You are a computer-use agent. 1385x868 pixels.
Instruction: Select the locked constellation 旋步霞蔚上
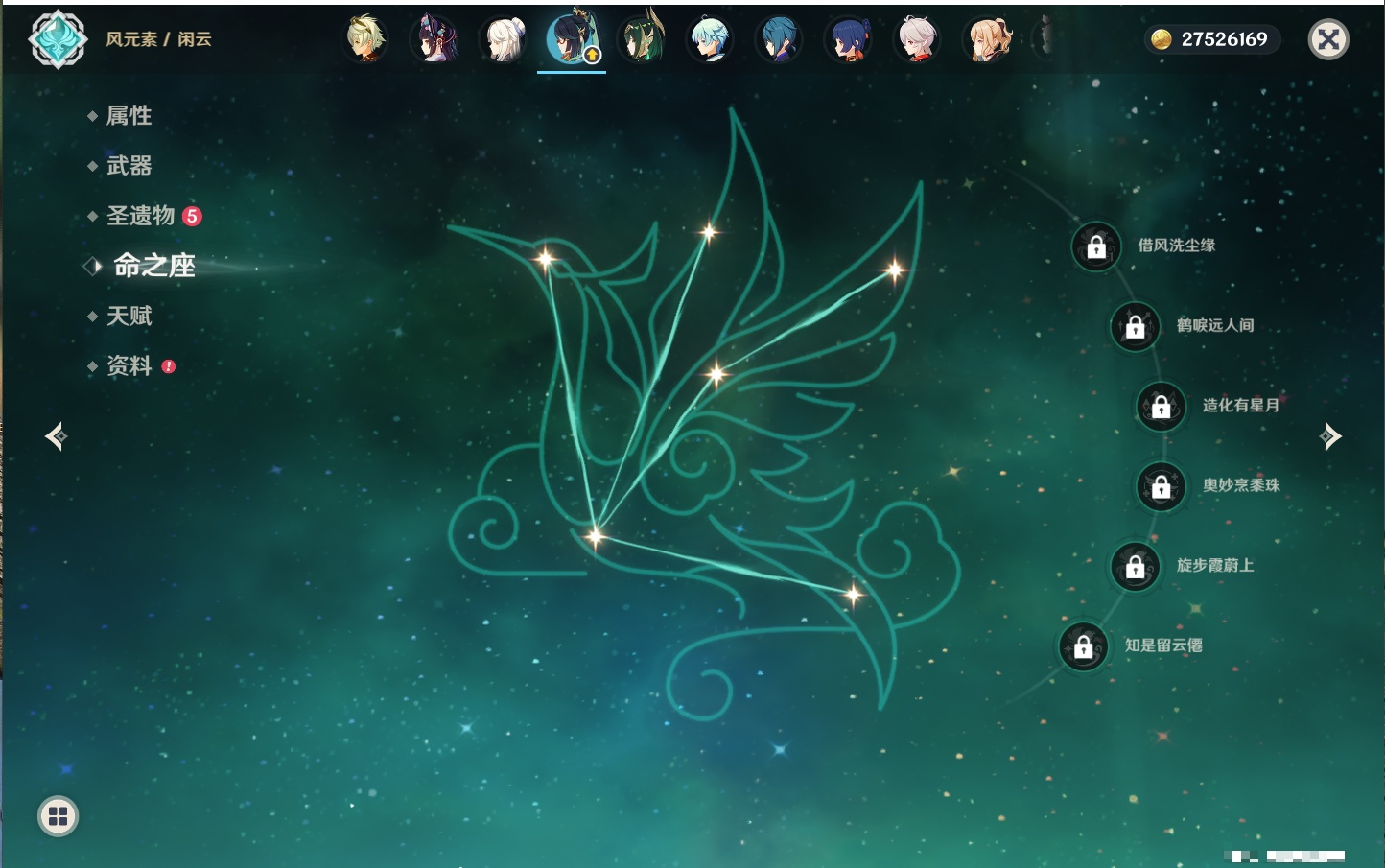(x=1135, y=567)
